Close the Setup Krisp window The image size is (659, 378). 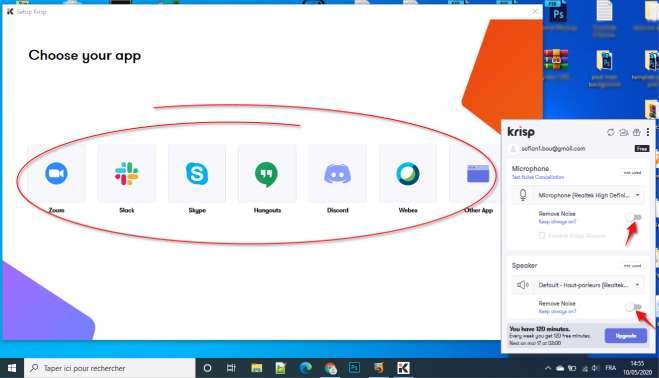click(535, 11)
